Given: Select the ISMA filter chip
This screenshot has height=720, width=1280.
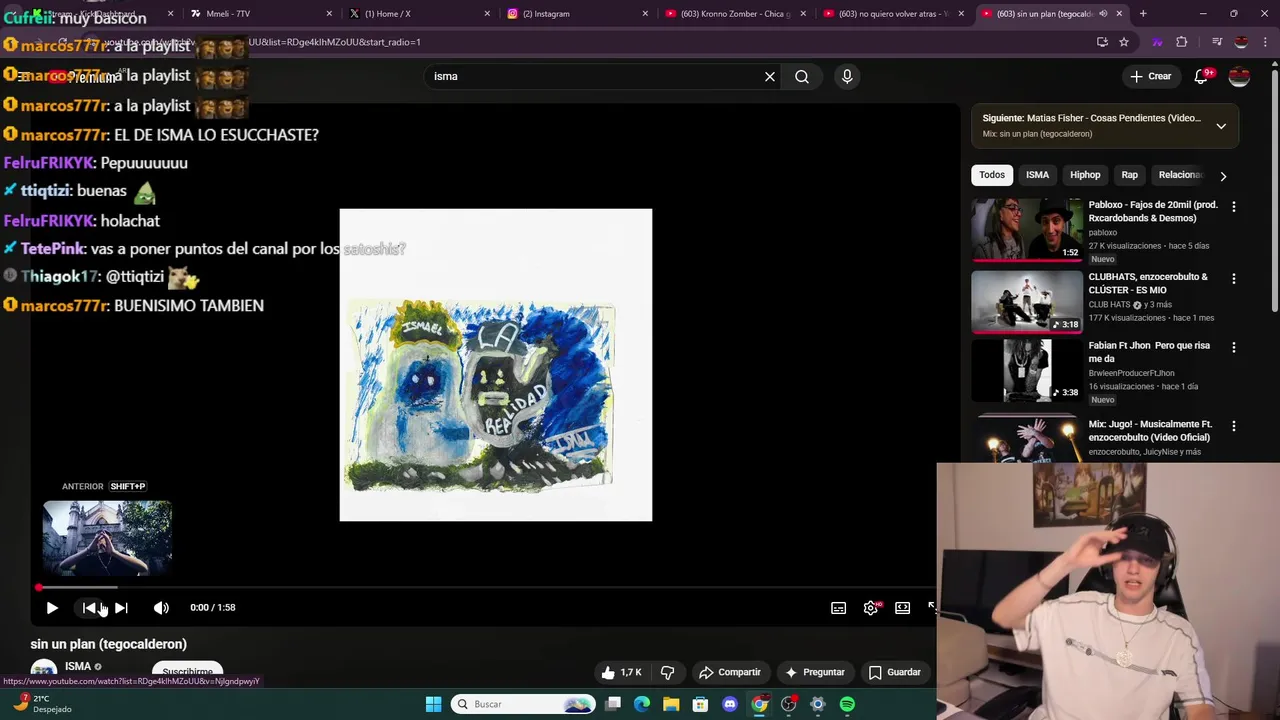Looking at the screenshot, I should (1037, 175).
